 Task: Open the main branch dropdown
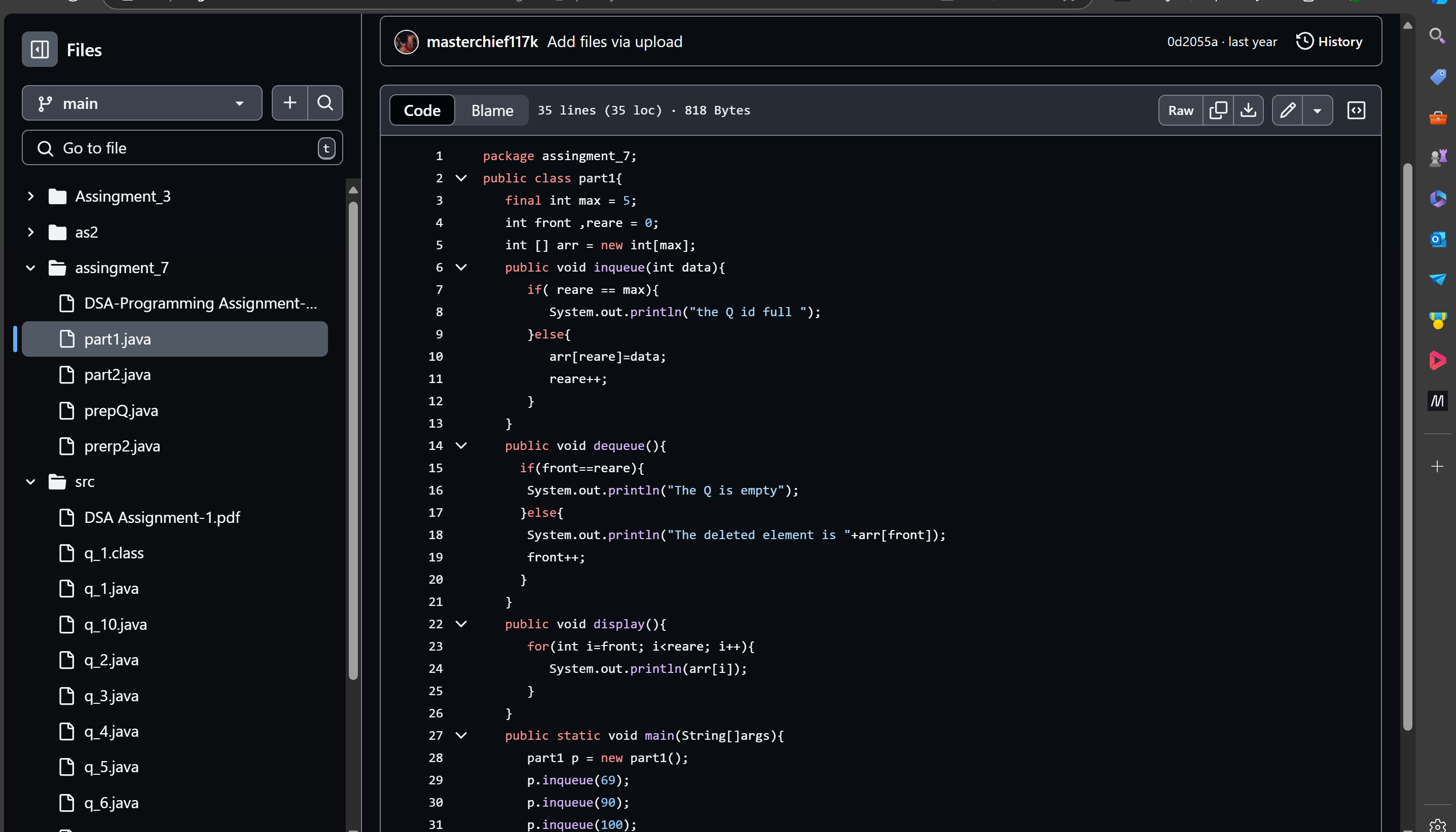pyautogui.click(x=142, y=103)
